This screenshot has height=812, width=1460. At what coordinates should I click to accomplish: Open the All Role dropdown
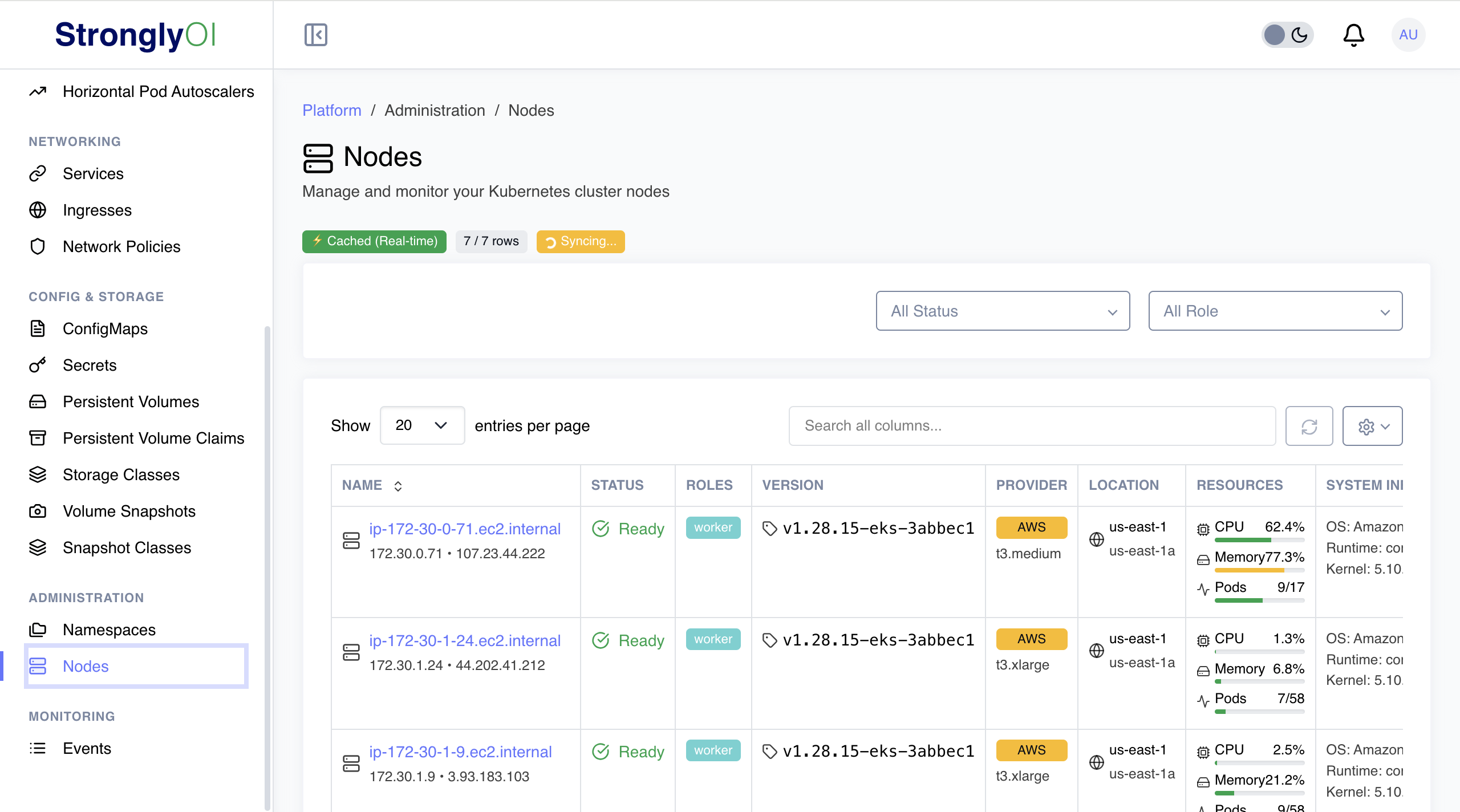[x=1275, y=311]
